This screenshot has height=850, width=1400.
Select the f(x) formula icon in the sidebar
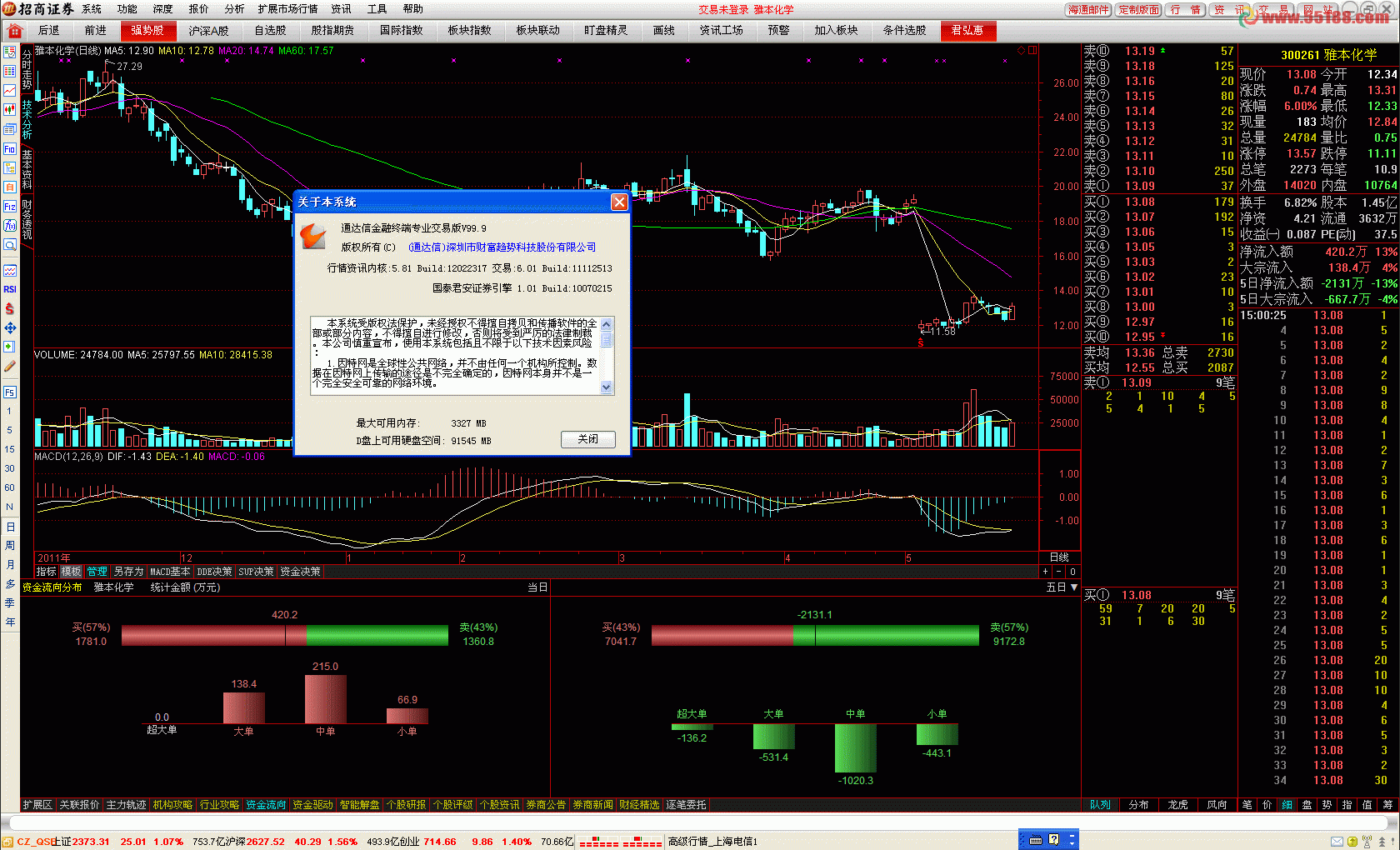point(10,226)
